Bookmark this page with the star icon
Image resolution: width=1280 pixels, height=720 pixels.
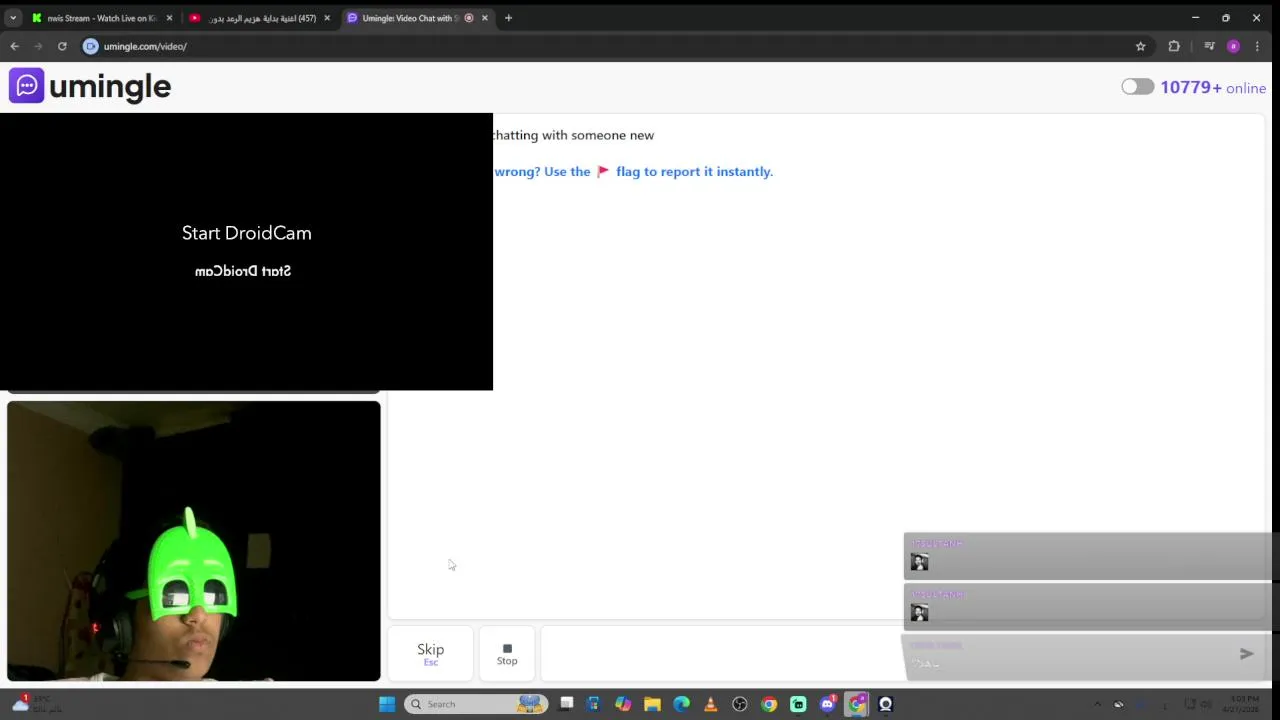pos(1140,46)
